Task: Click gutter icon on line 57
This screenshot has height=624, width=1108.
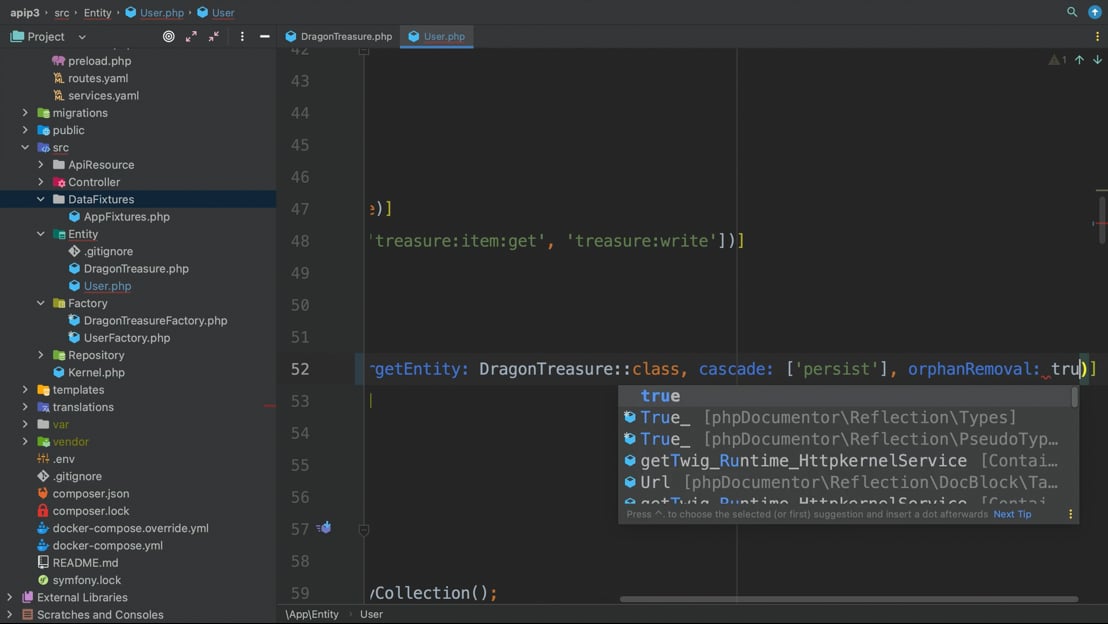Action: pos(324,528)
